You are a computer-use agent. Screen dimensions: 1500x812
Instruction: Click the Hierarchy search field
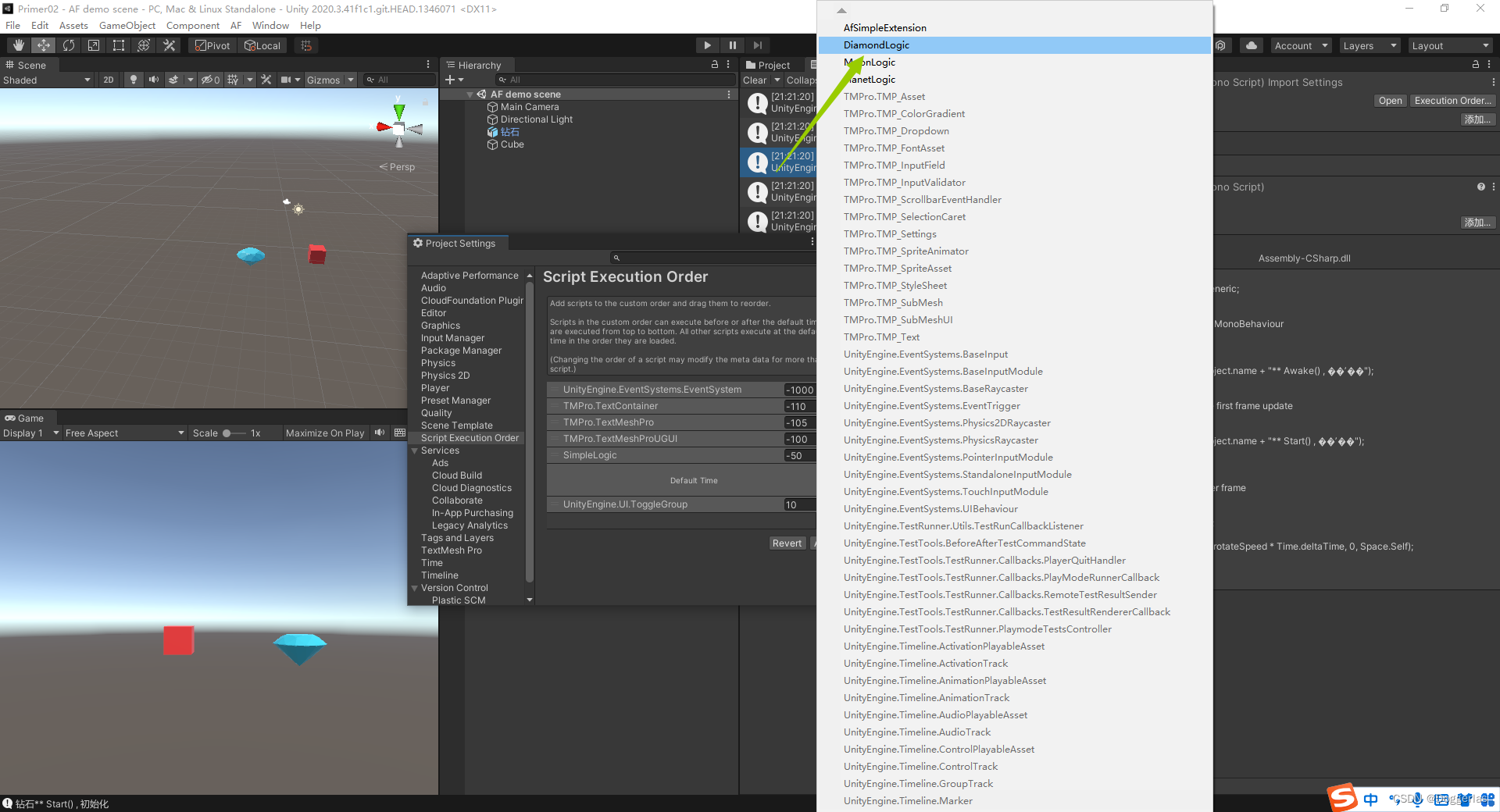[616, 80]
